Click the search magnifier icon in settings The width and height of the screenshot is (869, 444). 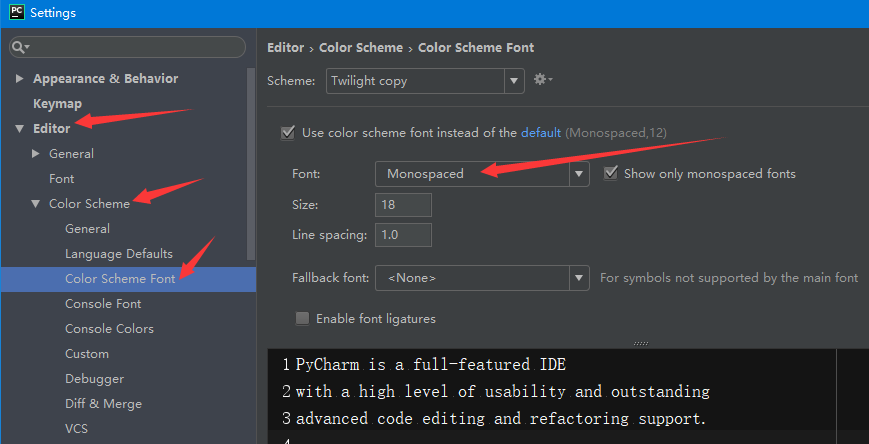[20, 47]
